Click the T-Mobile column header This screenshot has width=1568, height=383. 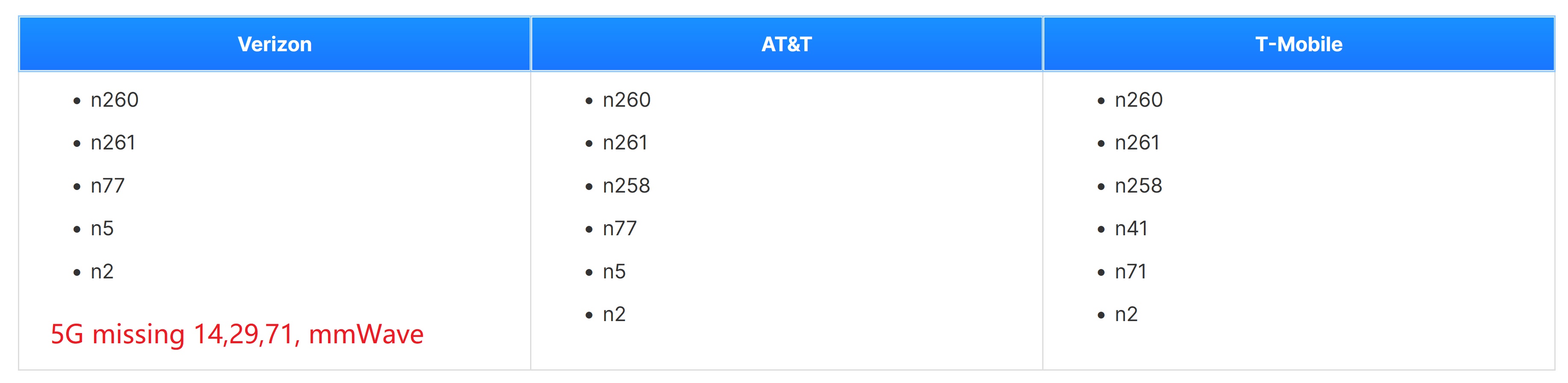1298,44
